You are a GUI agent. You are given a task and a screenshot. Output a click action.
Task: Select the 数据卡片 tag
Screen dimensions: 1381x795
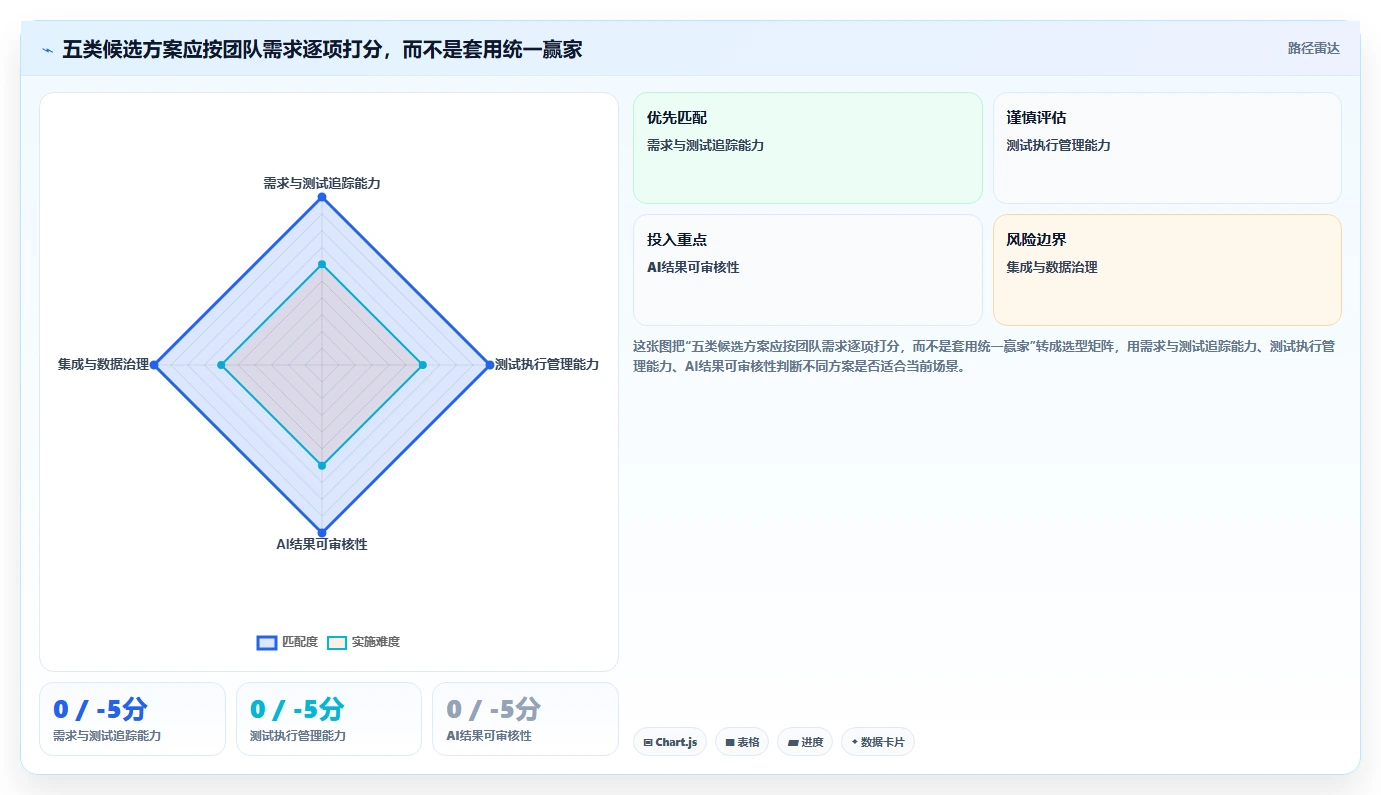pyautogui.click(x=878, y=742)
